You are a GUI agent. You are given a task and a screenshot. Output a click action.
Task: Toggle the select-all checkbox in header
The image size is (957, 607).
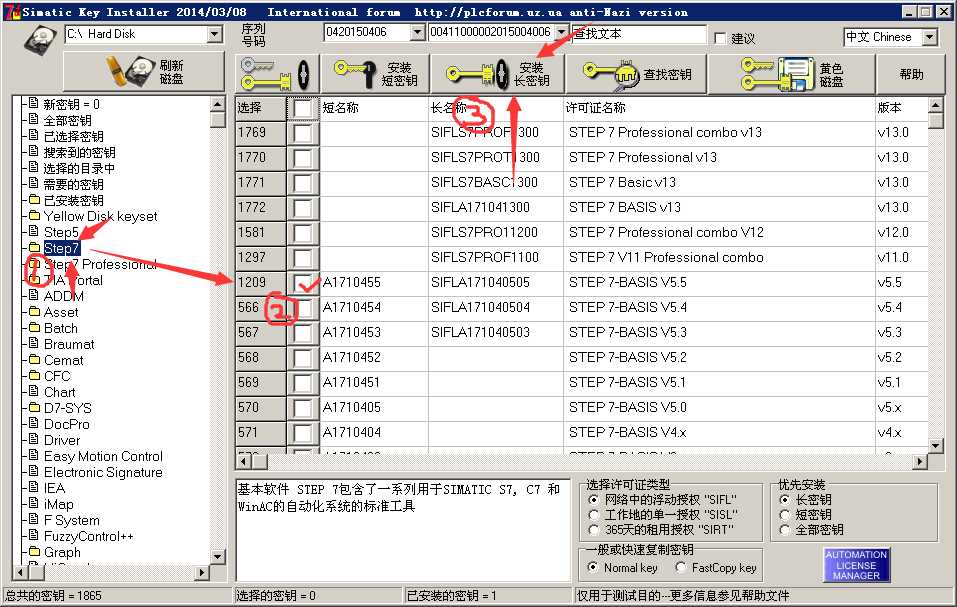pos(303,108)
